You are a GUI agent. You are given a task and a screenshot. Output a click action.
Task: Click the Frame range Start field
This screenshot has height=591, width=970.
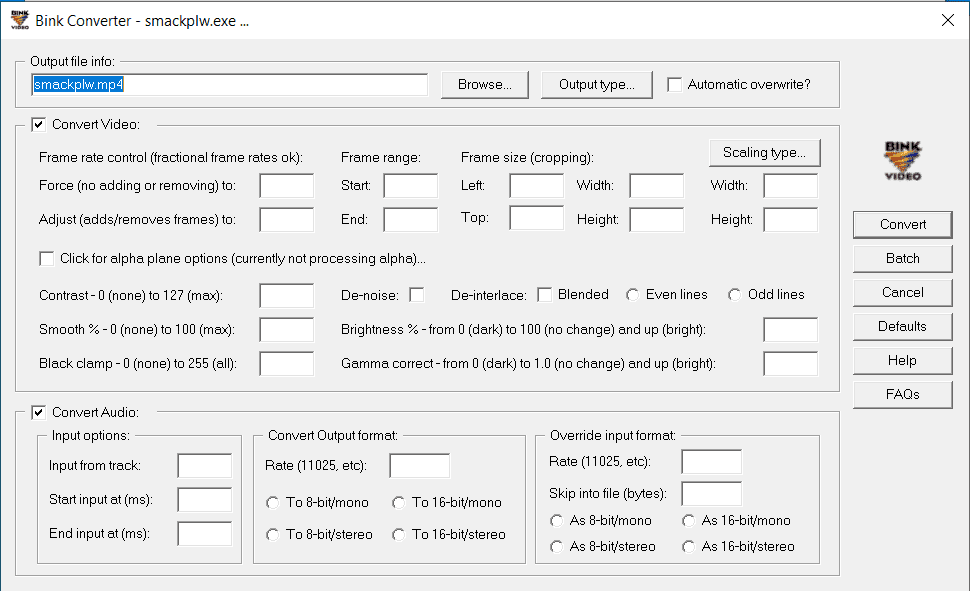tap(411, 186)
